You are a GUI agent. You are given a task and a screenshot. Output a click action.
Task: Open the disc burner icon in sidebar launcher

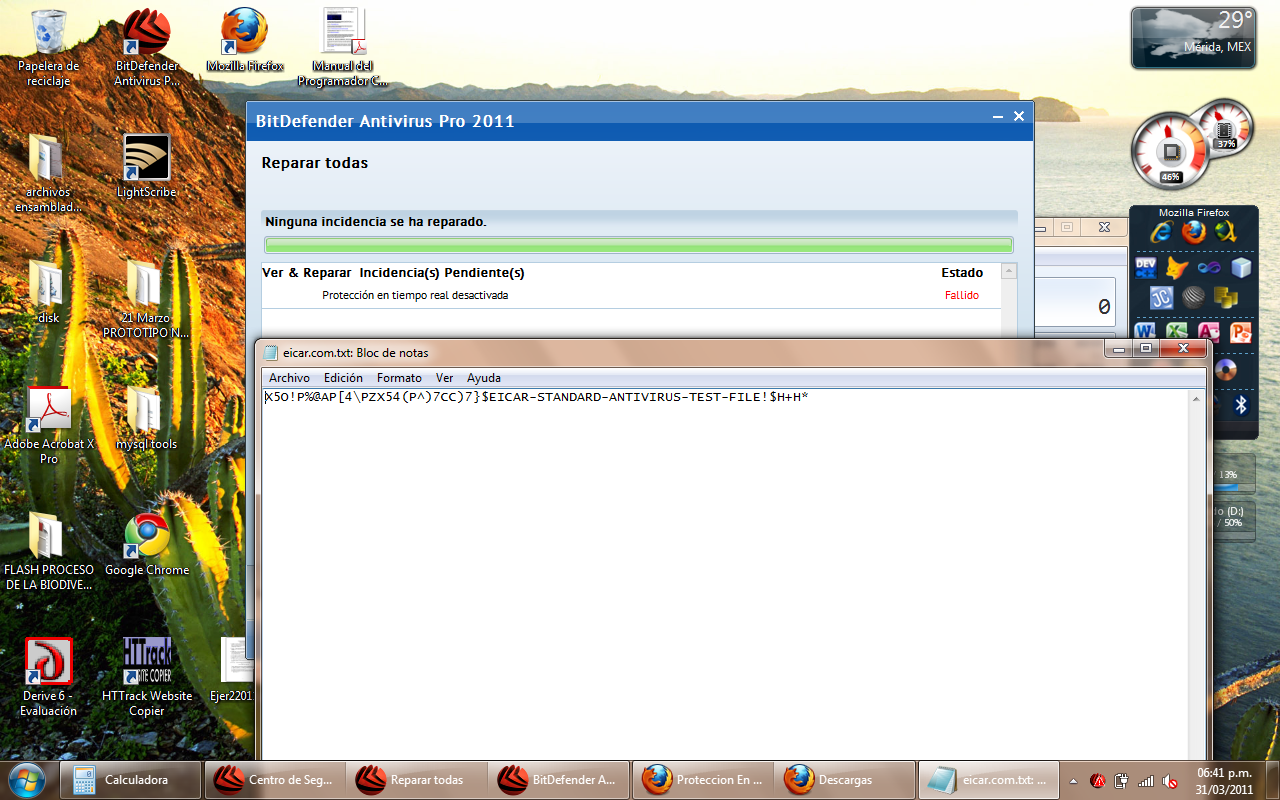1227,369
